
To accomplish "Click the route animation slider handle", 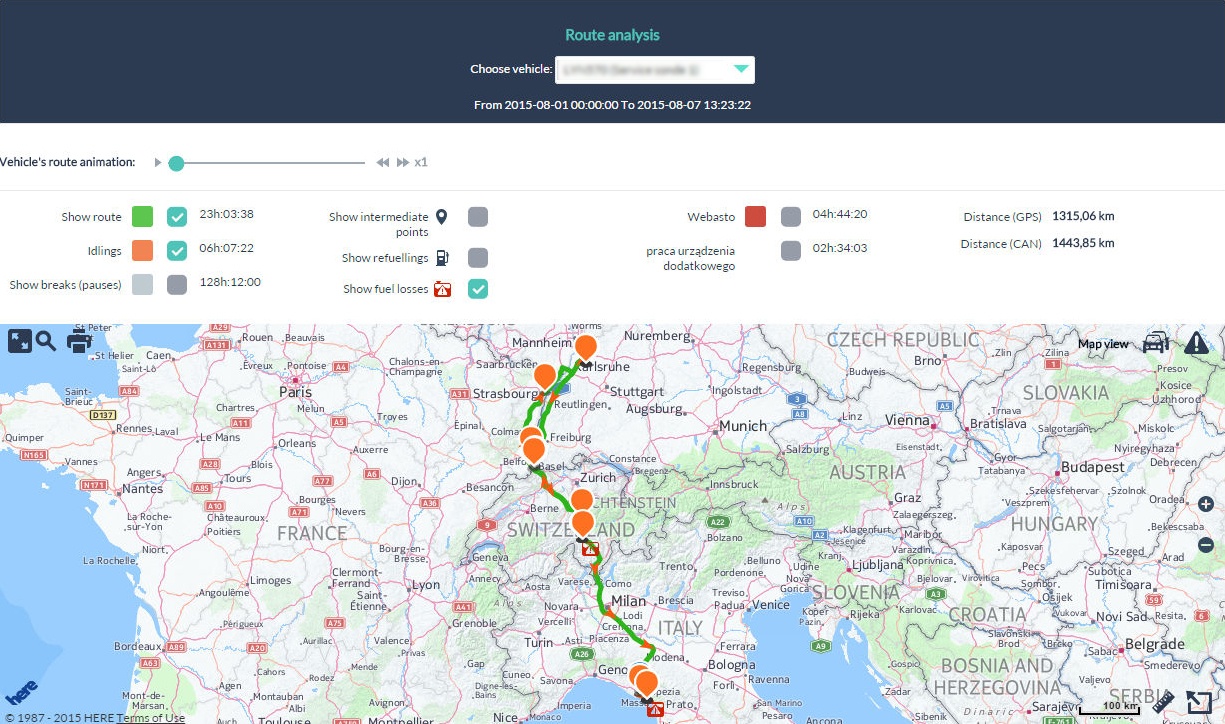I will coord(176,163).
